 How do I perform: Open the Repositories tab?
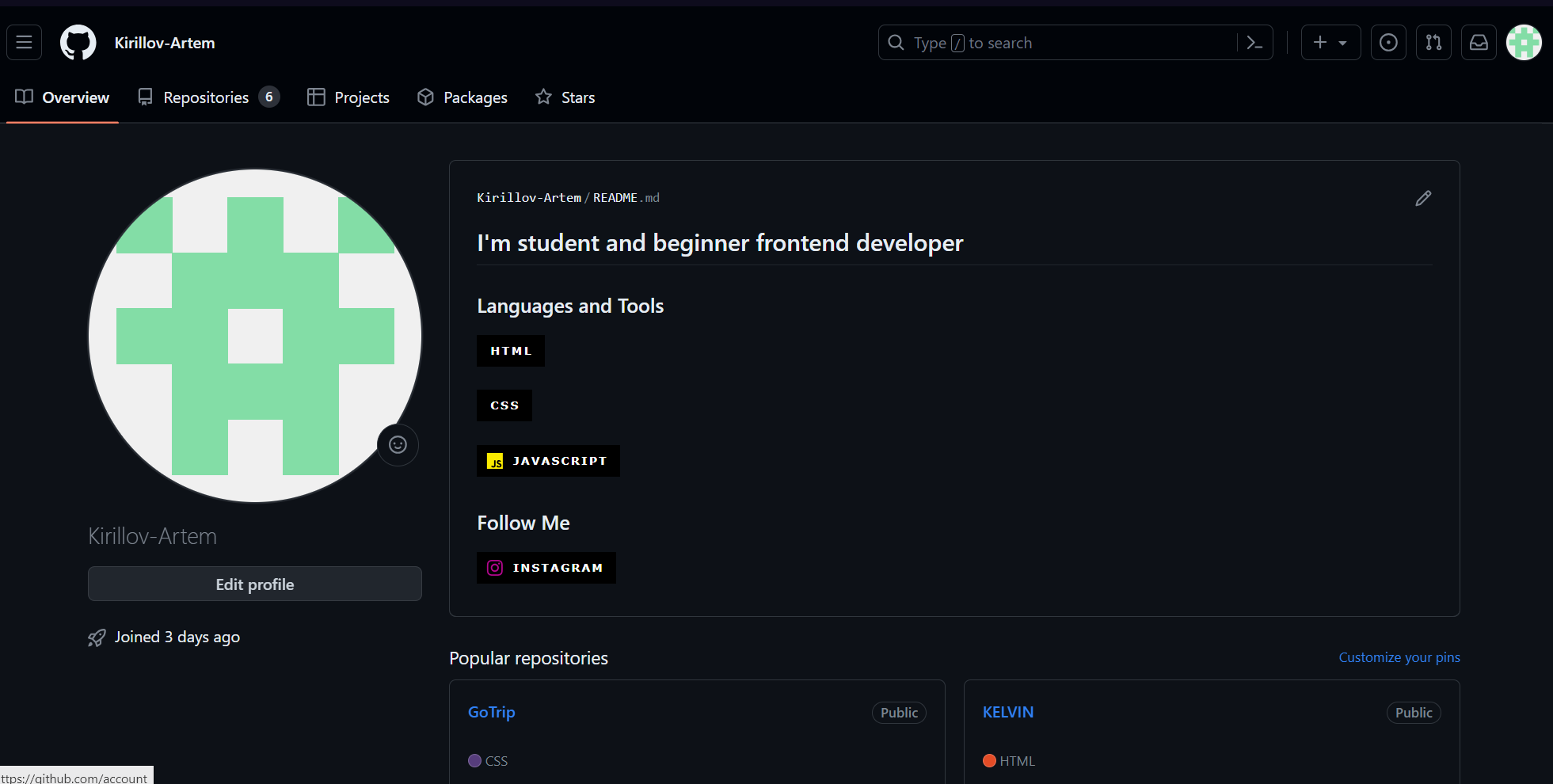click(x=208, y=97)
